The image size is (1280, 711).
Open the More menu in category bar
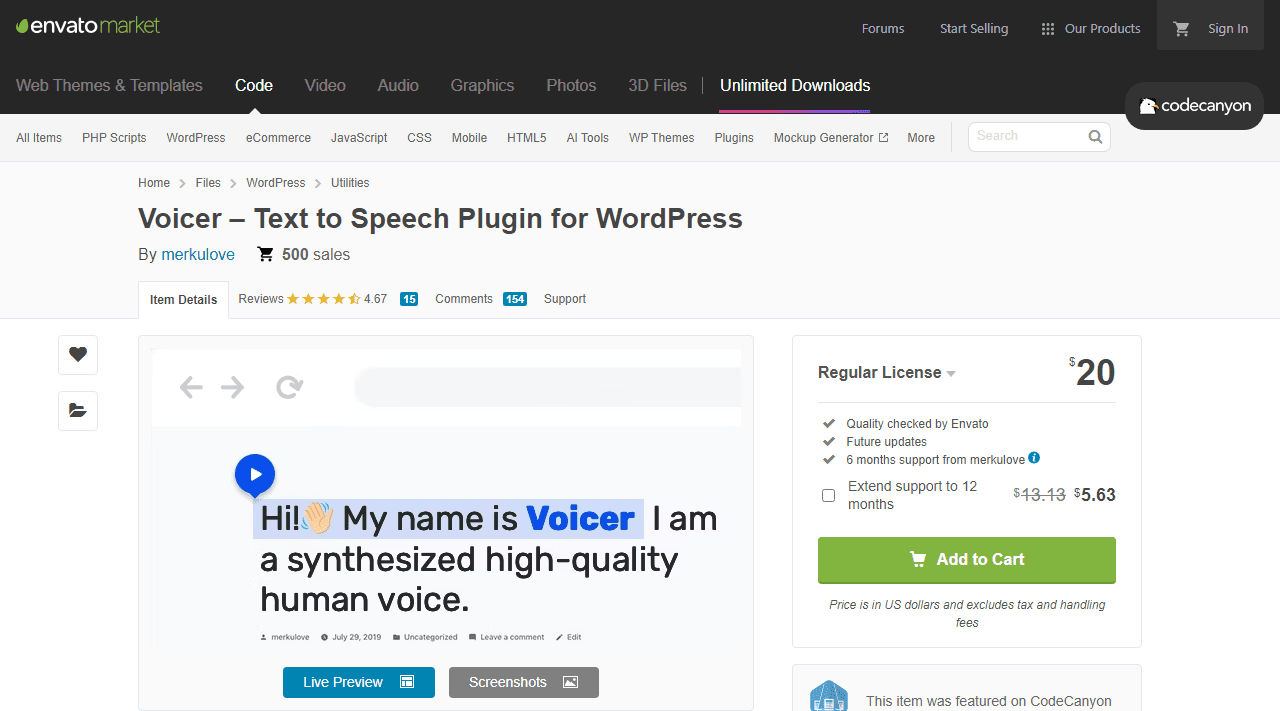click(x=920, y=138)
